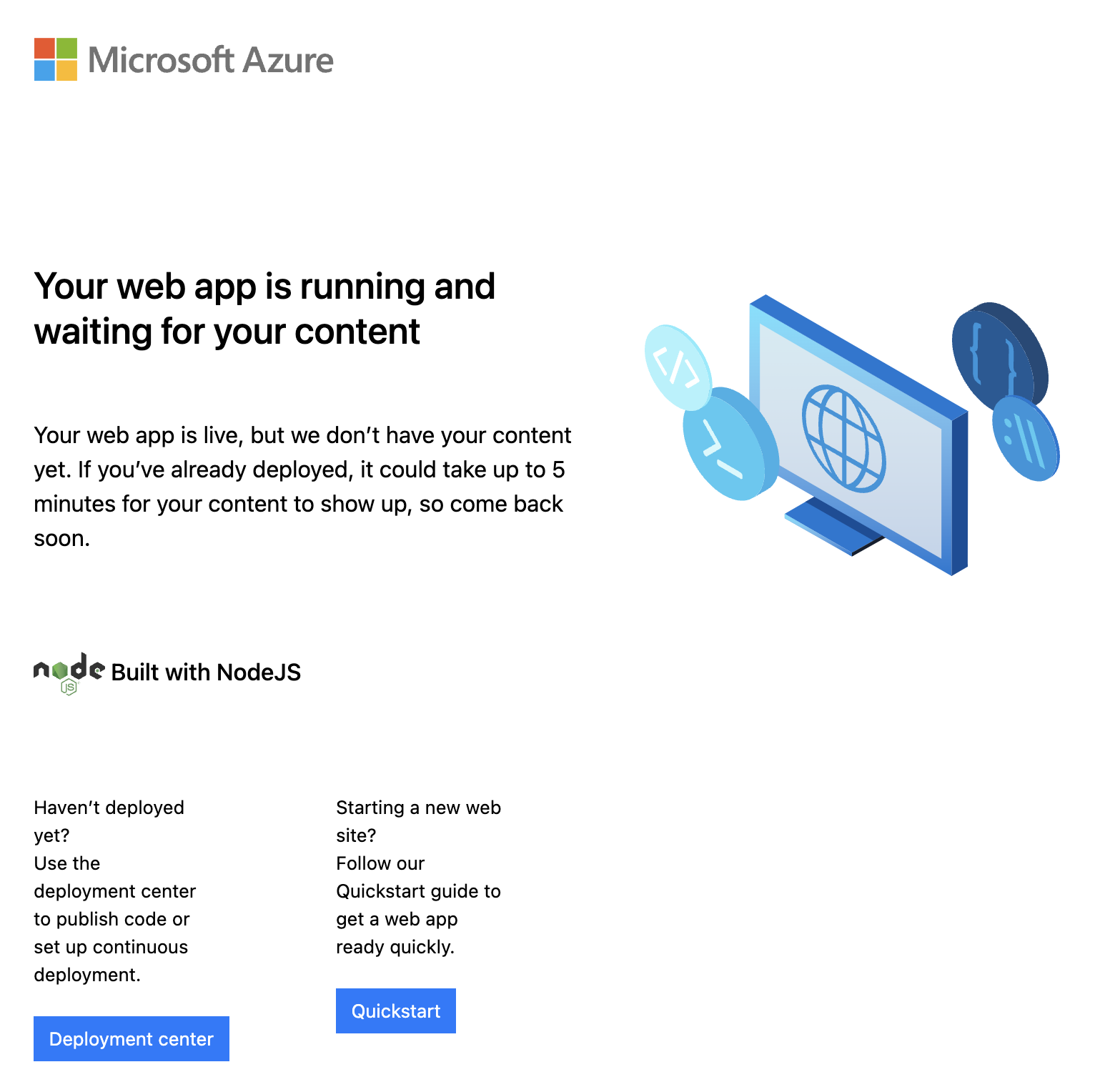The width and height of the screenshot is (1110, 1092).
Task: Click the NodeJS hexagon logo
Action: pos(68,672)
